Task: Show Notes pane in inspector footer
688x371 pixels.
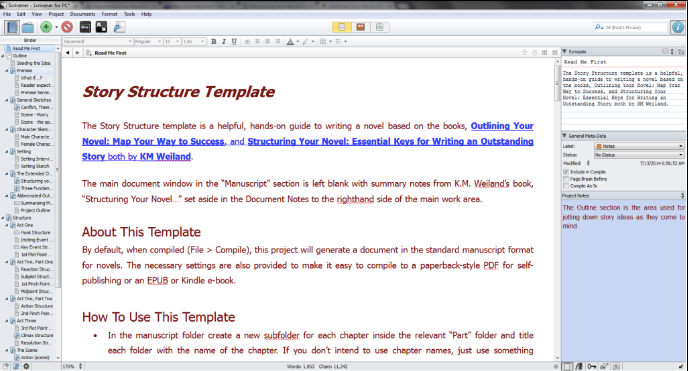Action: tap(567, 366)
